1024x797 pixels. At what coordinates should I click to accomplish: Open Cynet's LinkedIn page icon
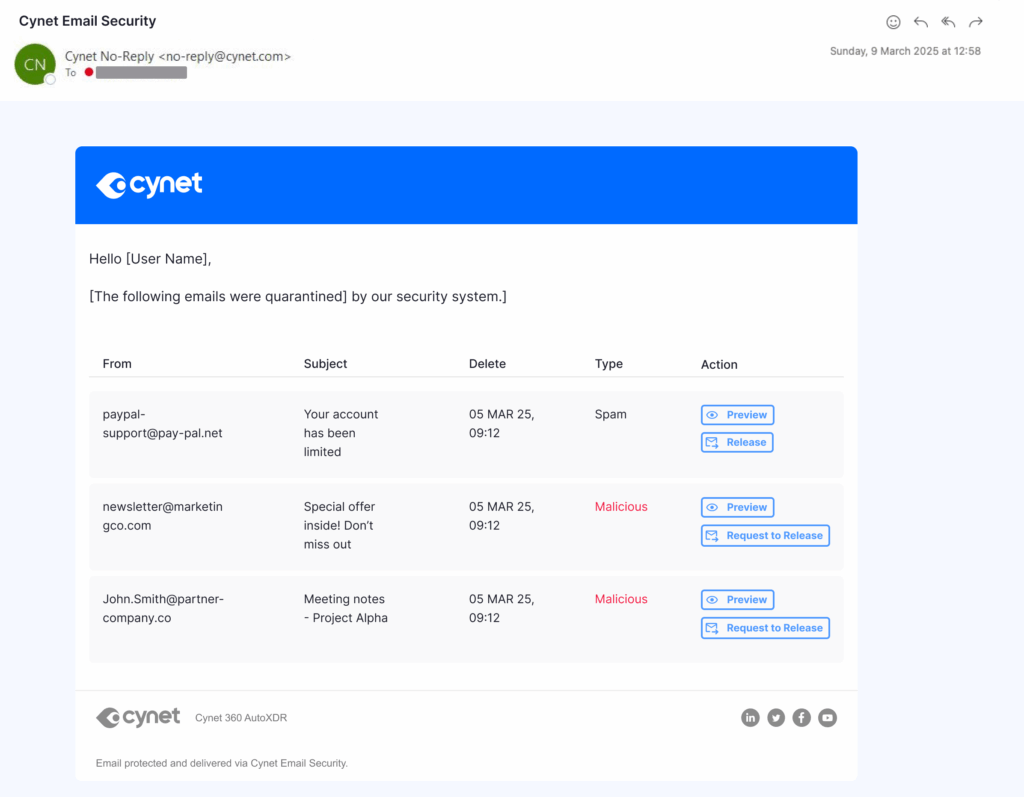pos(750,717)
